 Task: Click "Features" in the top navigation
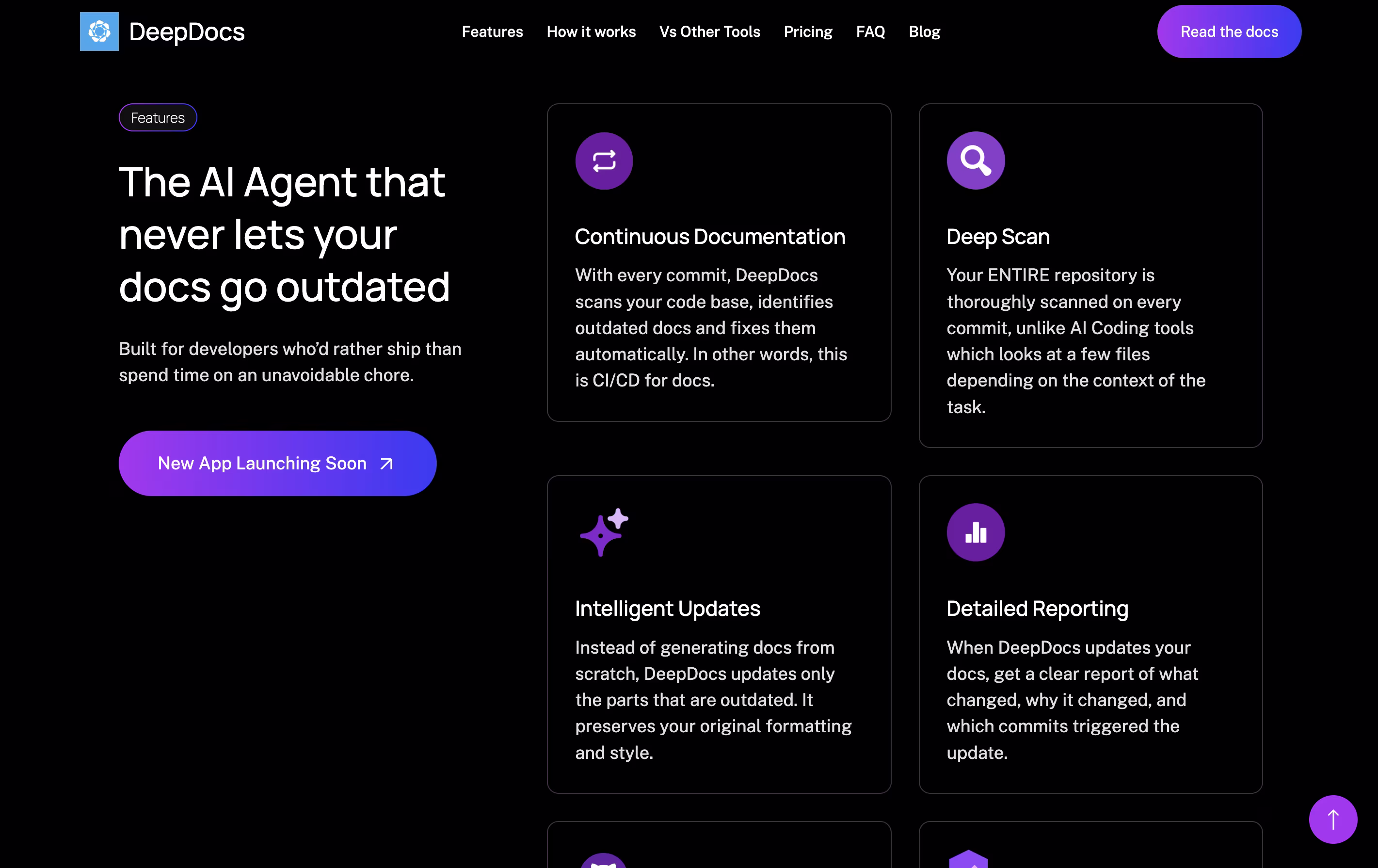click(492, 32)
